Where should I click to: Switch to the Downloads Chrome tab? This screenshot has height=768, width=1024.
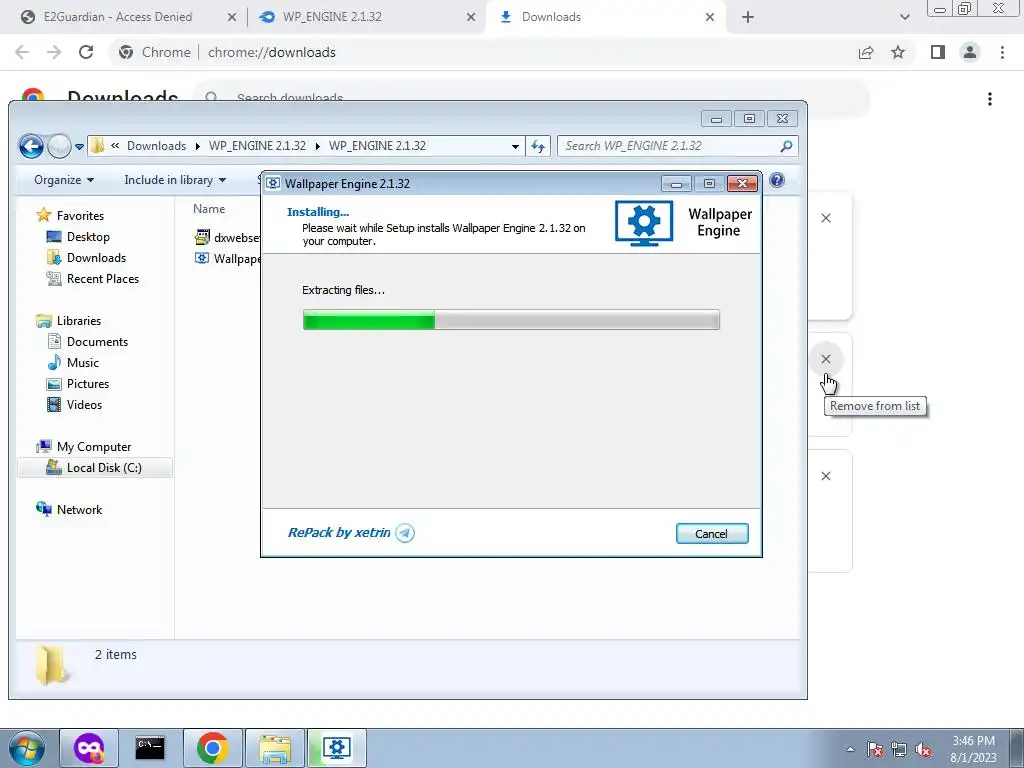pos(551,17)
